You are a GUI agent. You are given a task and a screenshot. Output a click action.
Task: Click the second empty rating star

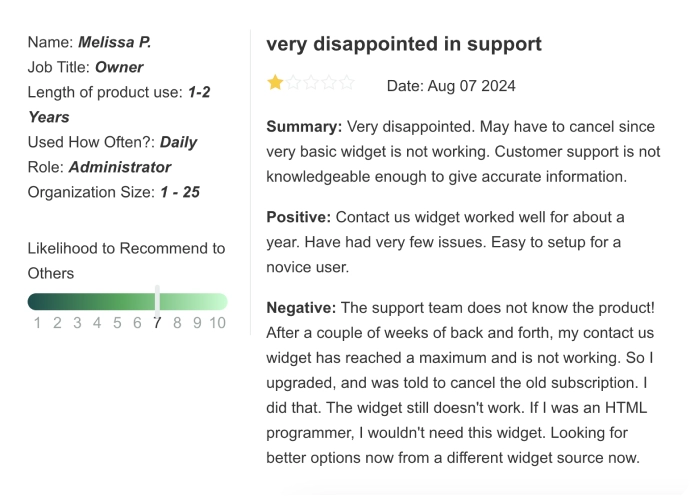click(293, 83)
